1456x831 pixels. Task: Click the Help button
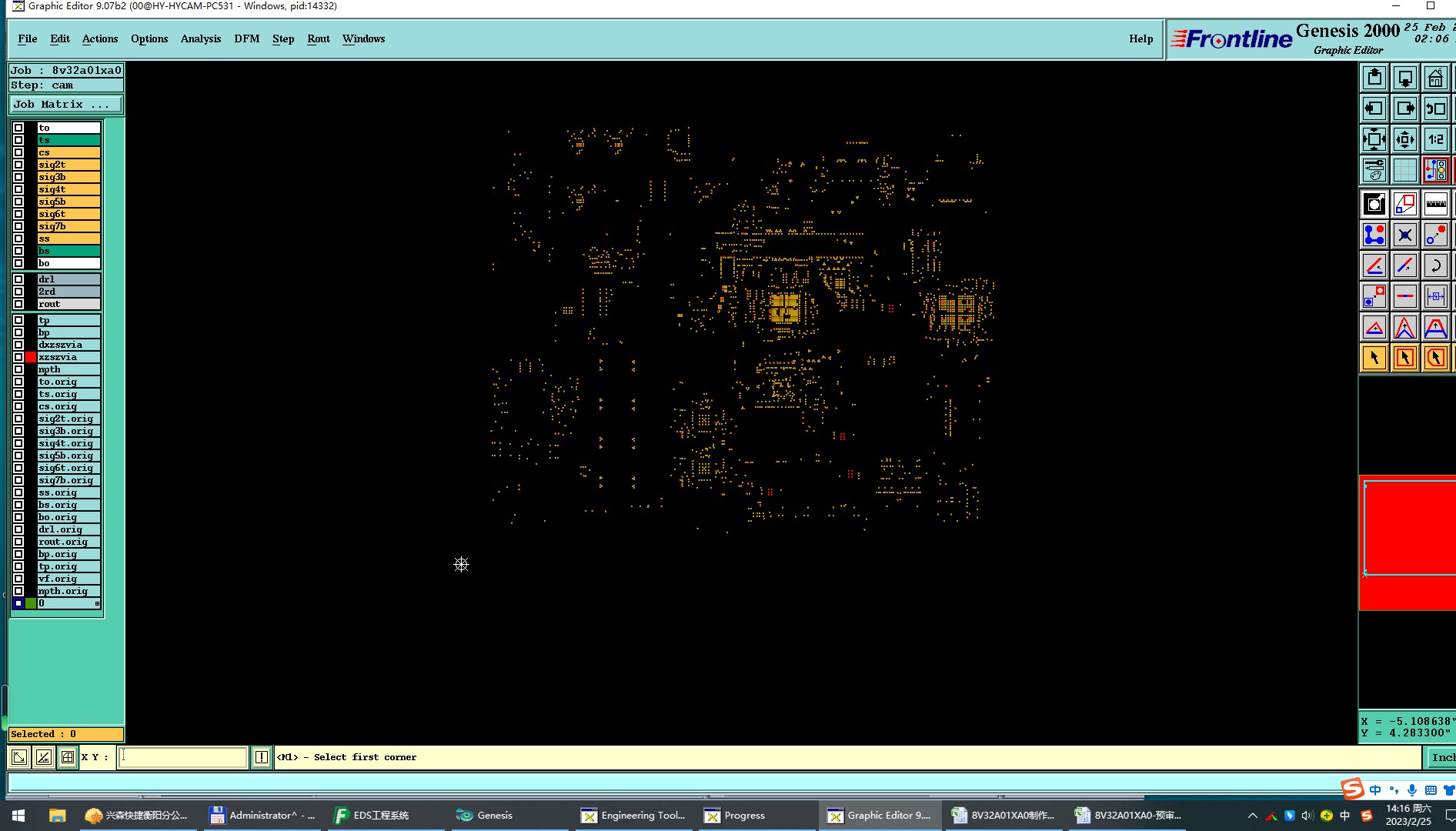coord(1141,38)
